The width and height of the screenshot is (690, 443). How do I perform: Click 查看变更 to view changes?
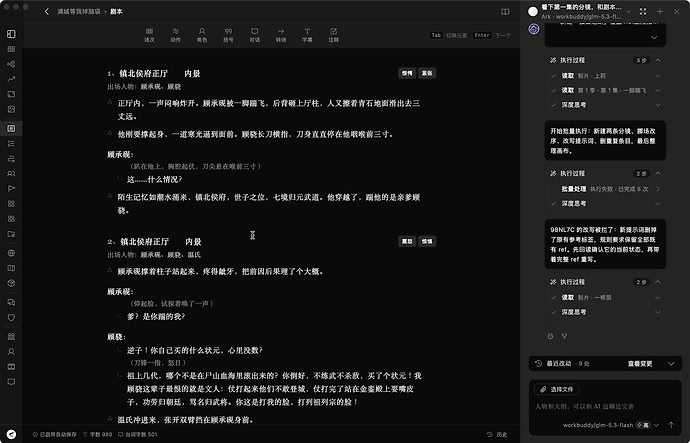click(640, 363)
